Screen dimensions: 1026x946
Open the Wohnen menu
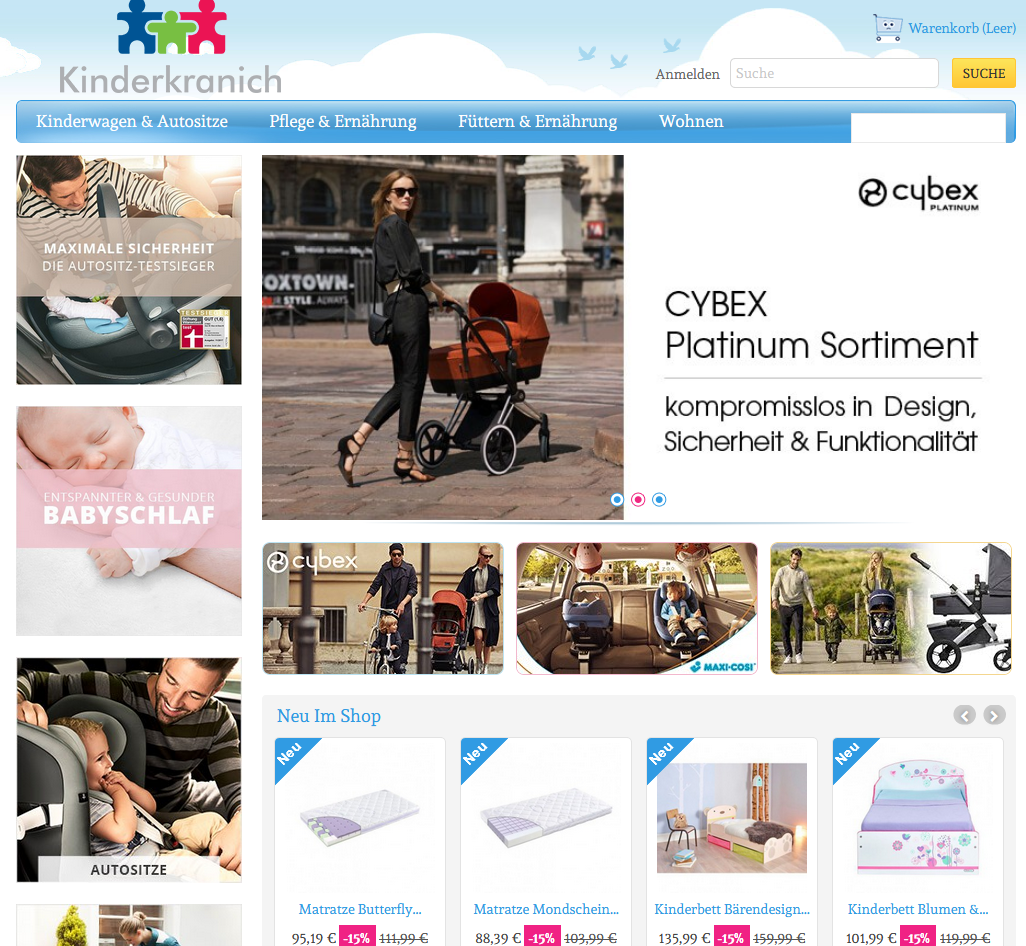pos(691,122)
